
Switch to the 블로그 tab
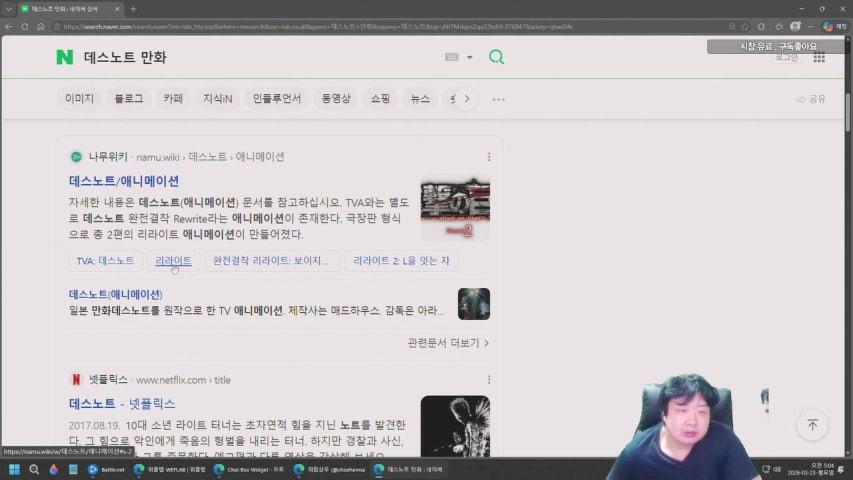(128, 99)
